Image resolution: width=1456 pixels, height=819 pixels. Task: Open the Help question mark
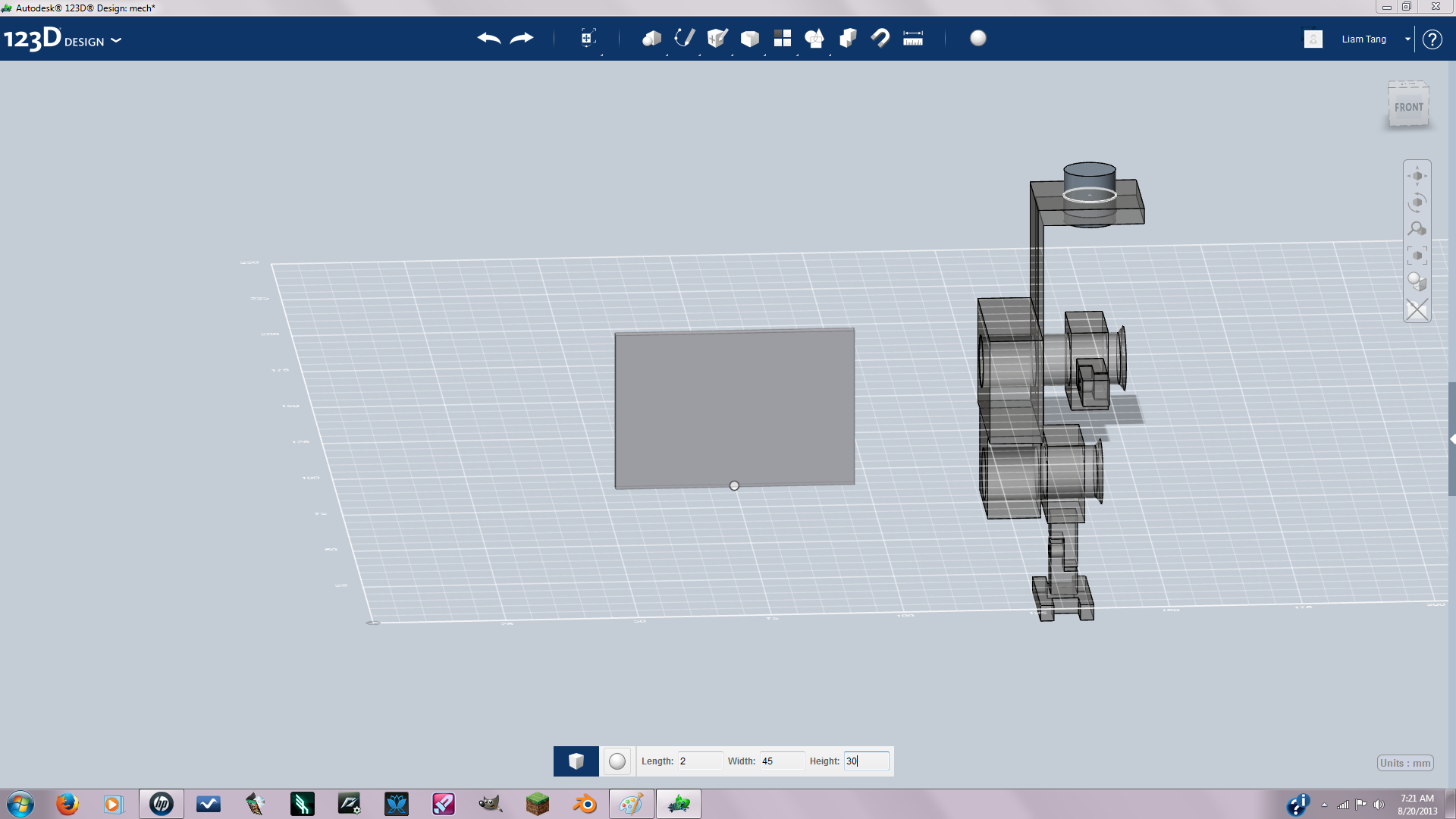[1432, 39]
